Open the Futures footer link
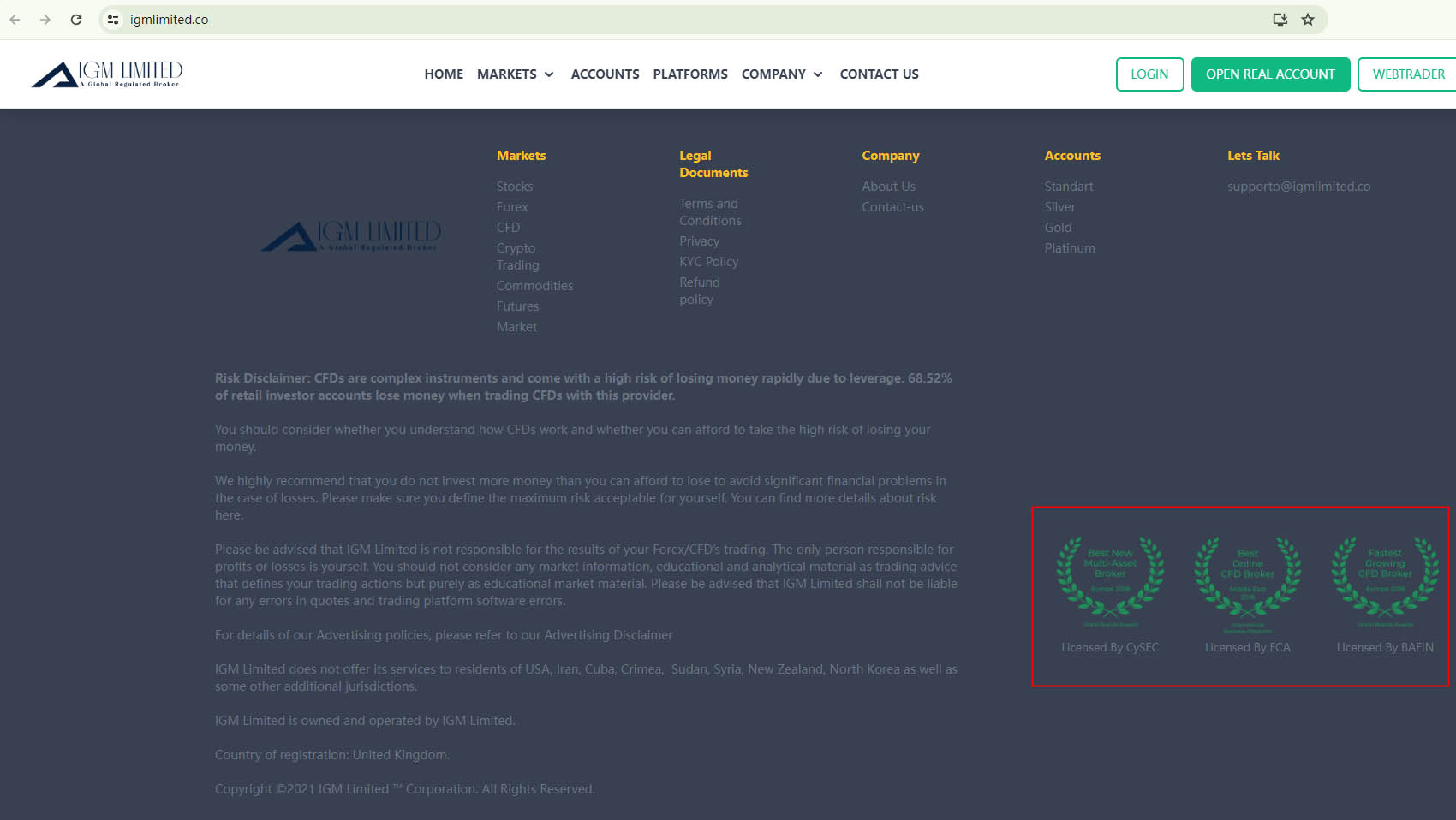This screenshot has height=820, width=1456. click(518, 306)
